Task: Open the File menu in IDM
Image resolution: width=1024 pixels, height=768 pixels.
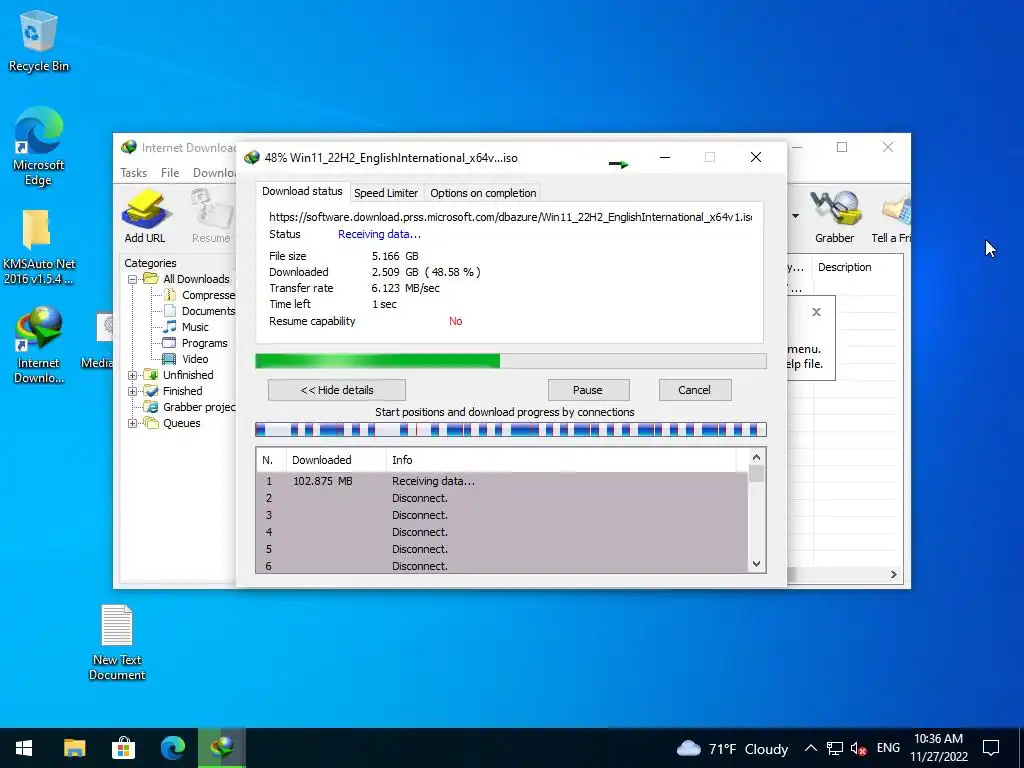Action: tap(170, 172)
